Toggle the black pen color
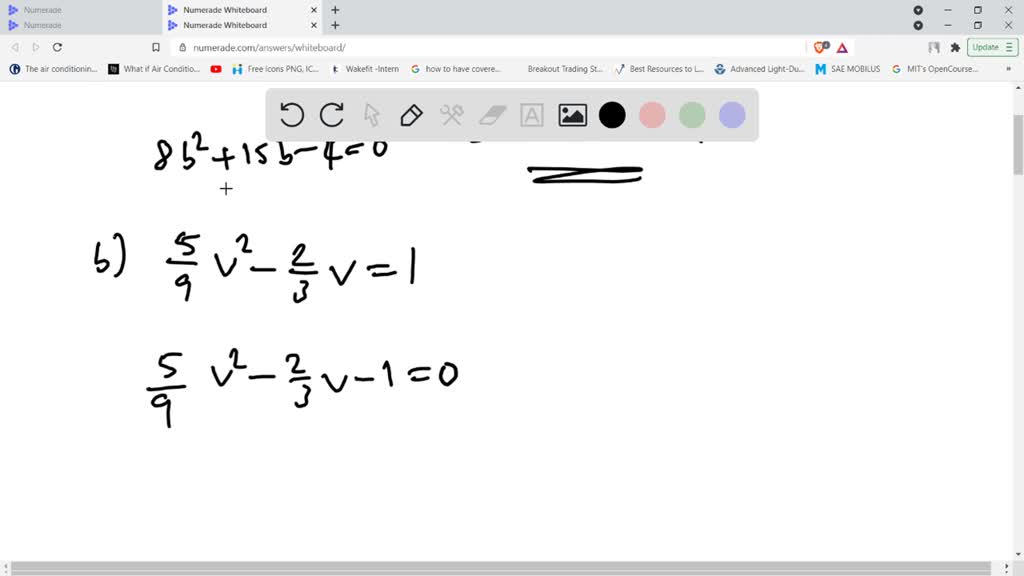 tap(612, 115)
